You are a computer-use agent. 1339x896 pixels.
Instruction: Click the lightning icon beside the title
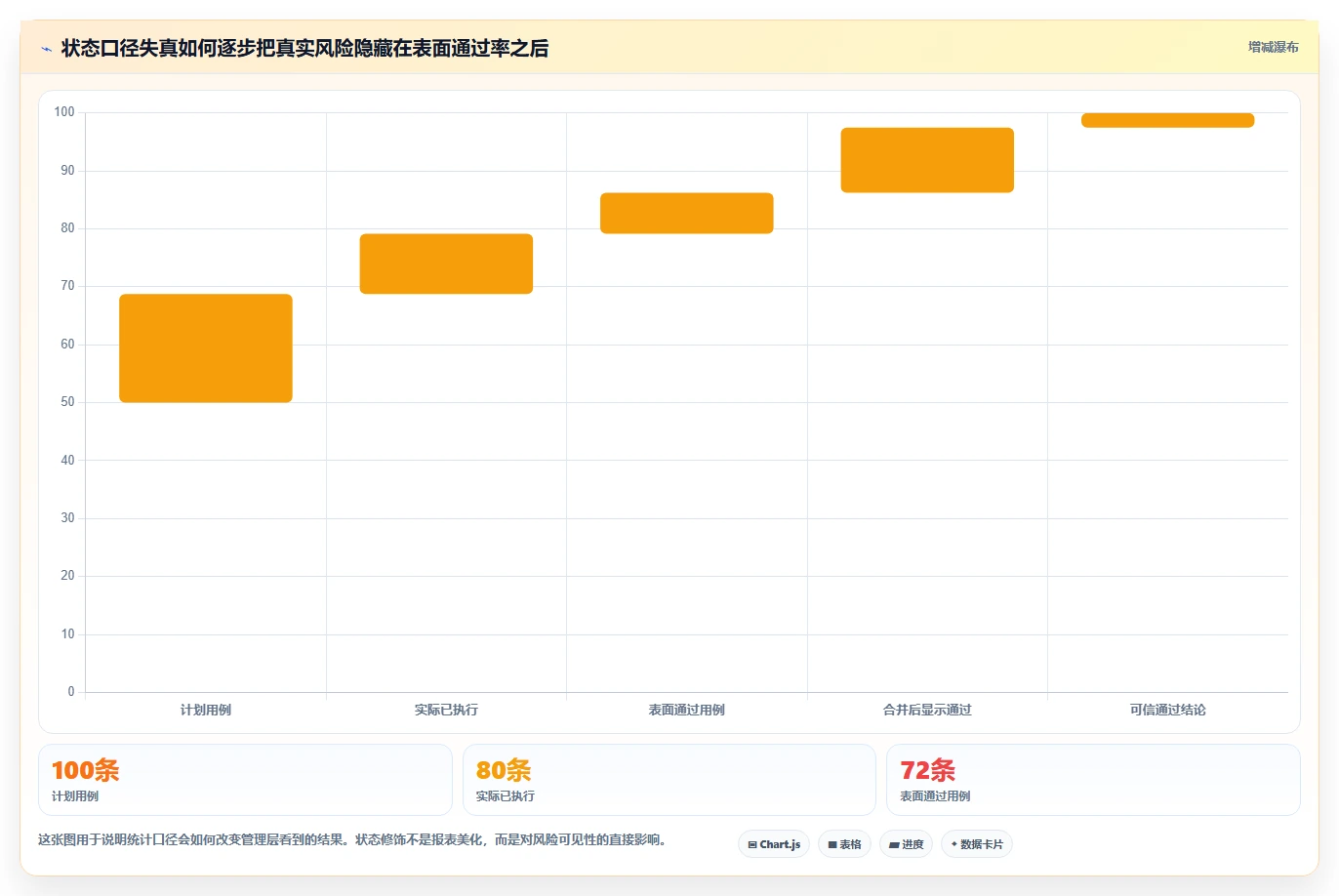[x=46, y=49]
